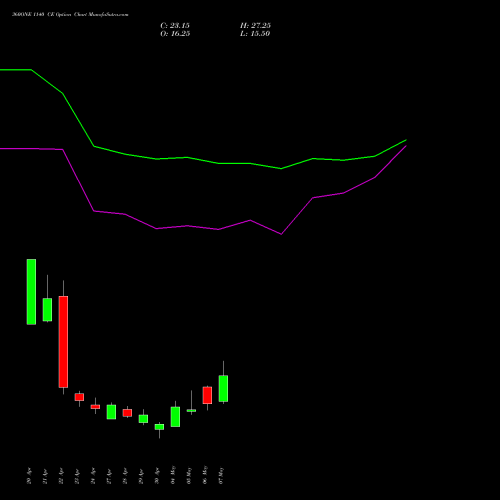Click the small red candle for 23 Apr

point(79,397)
